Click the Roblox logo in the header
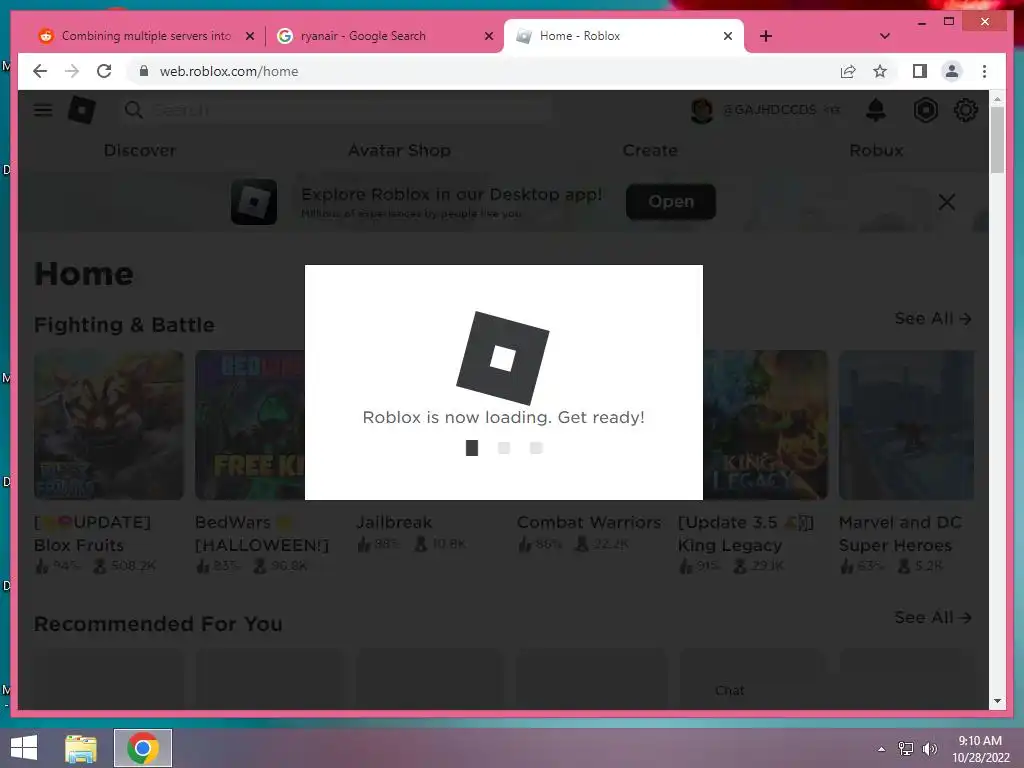The height and width of the screenshot is (768, 1024). pyautogui.click(x=82, y=110)
